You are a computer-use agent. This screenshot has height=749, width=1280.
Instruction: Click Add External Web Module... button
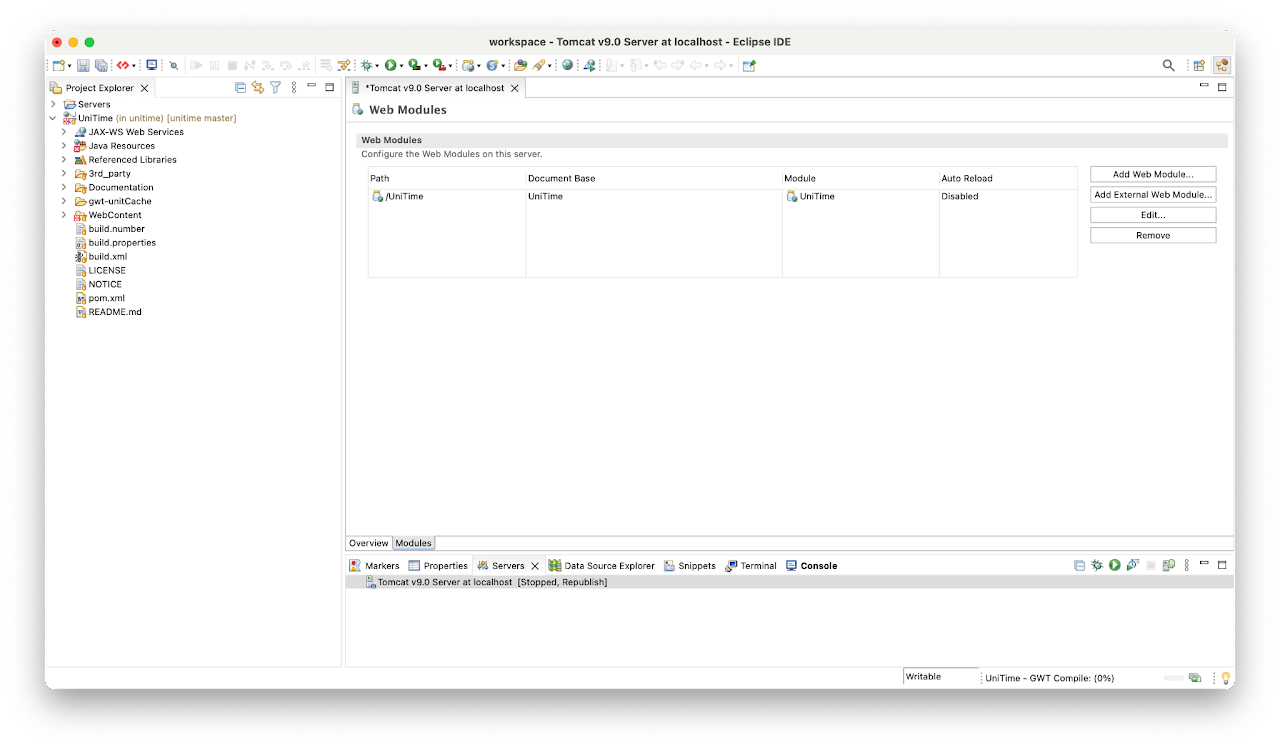[x=1153, y=195]
